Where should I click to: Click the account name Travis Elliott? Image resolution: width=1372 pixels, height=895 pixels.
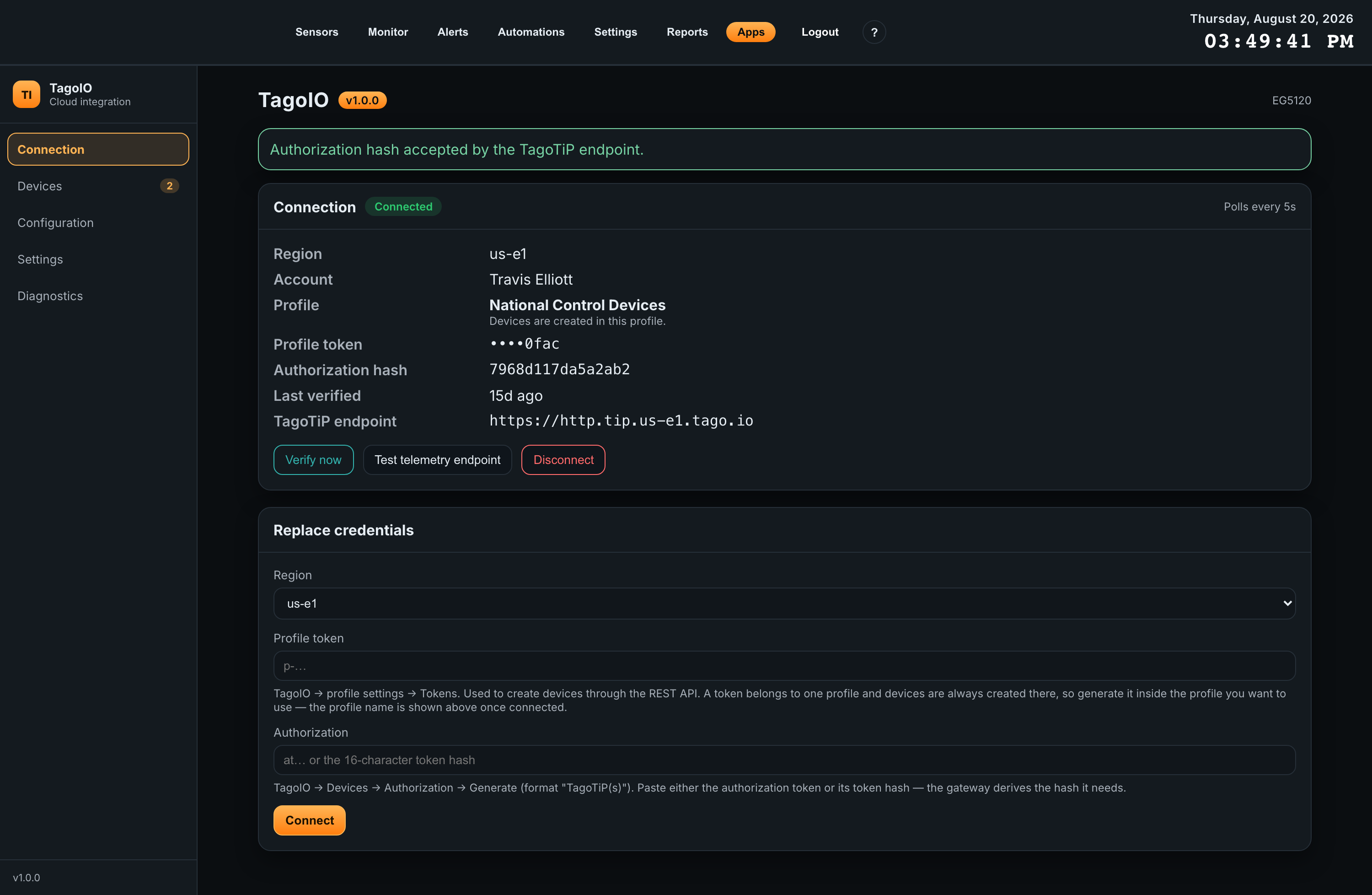tap(531, 280)
